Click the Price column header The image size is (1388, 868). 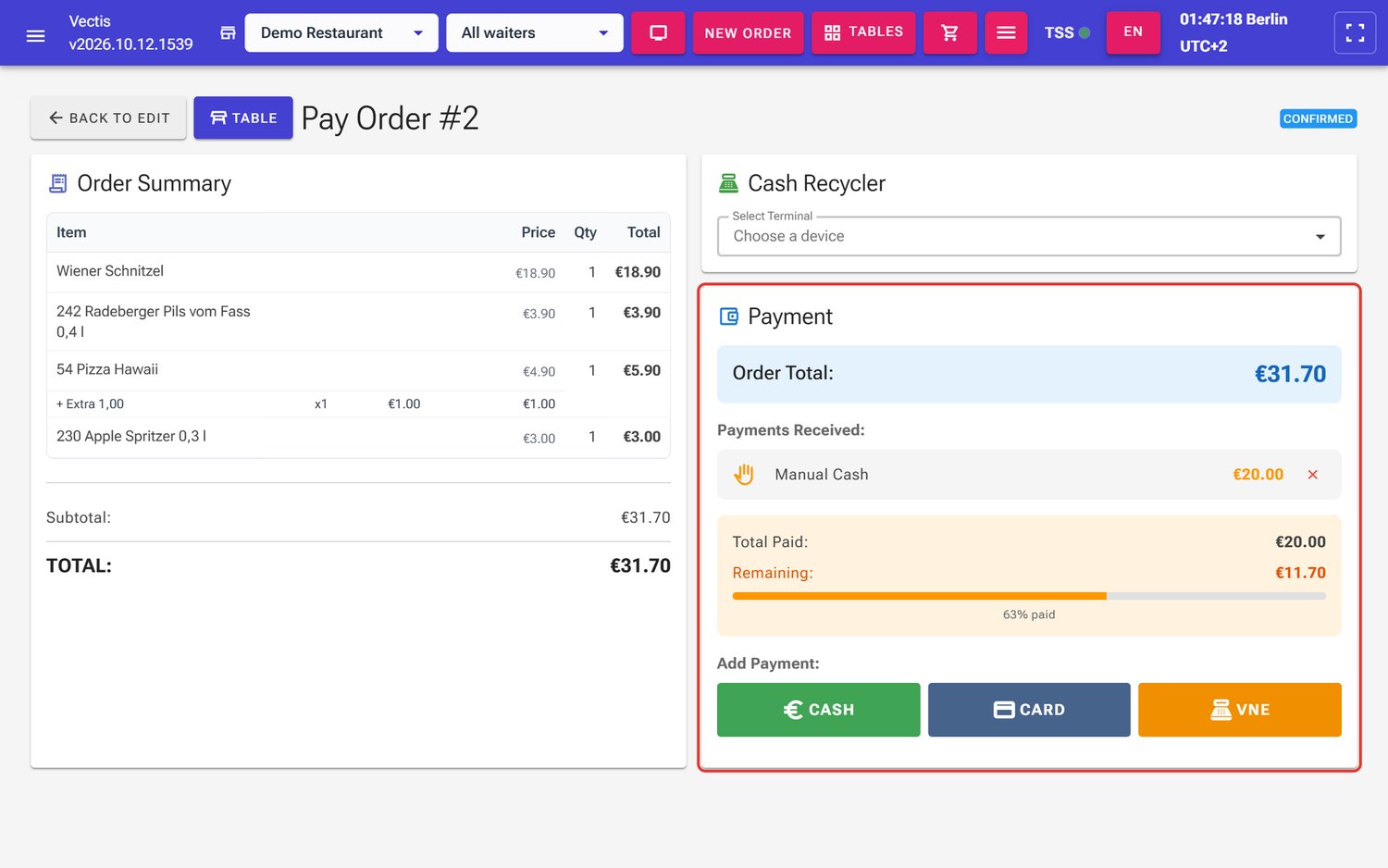[x=538, y=232]
